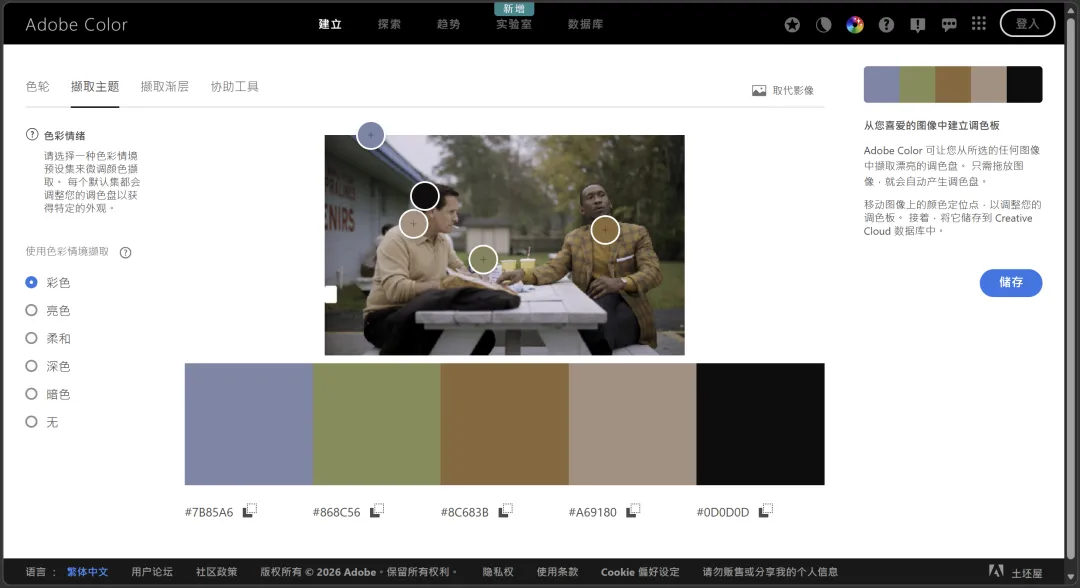Click the olive green picker marker on image
1080x588 pixels.
click(x=484, y=260)
